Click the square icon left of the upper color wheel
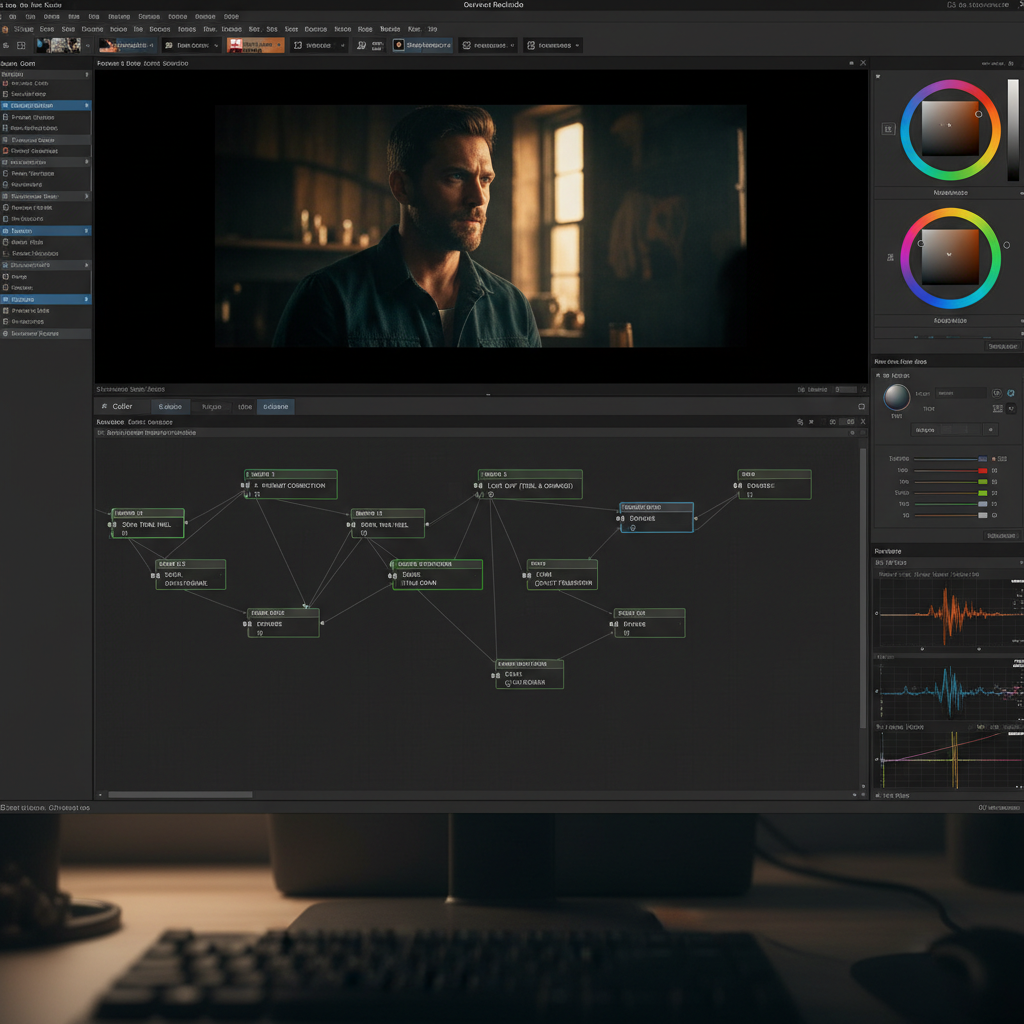 tap(888, 129)
